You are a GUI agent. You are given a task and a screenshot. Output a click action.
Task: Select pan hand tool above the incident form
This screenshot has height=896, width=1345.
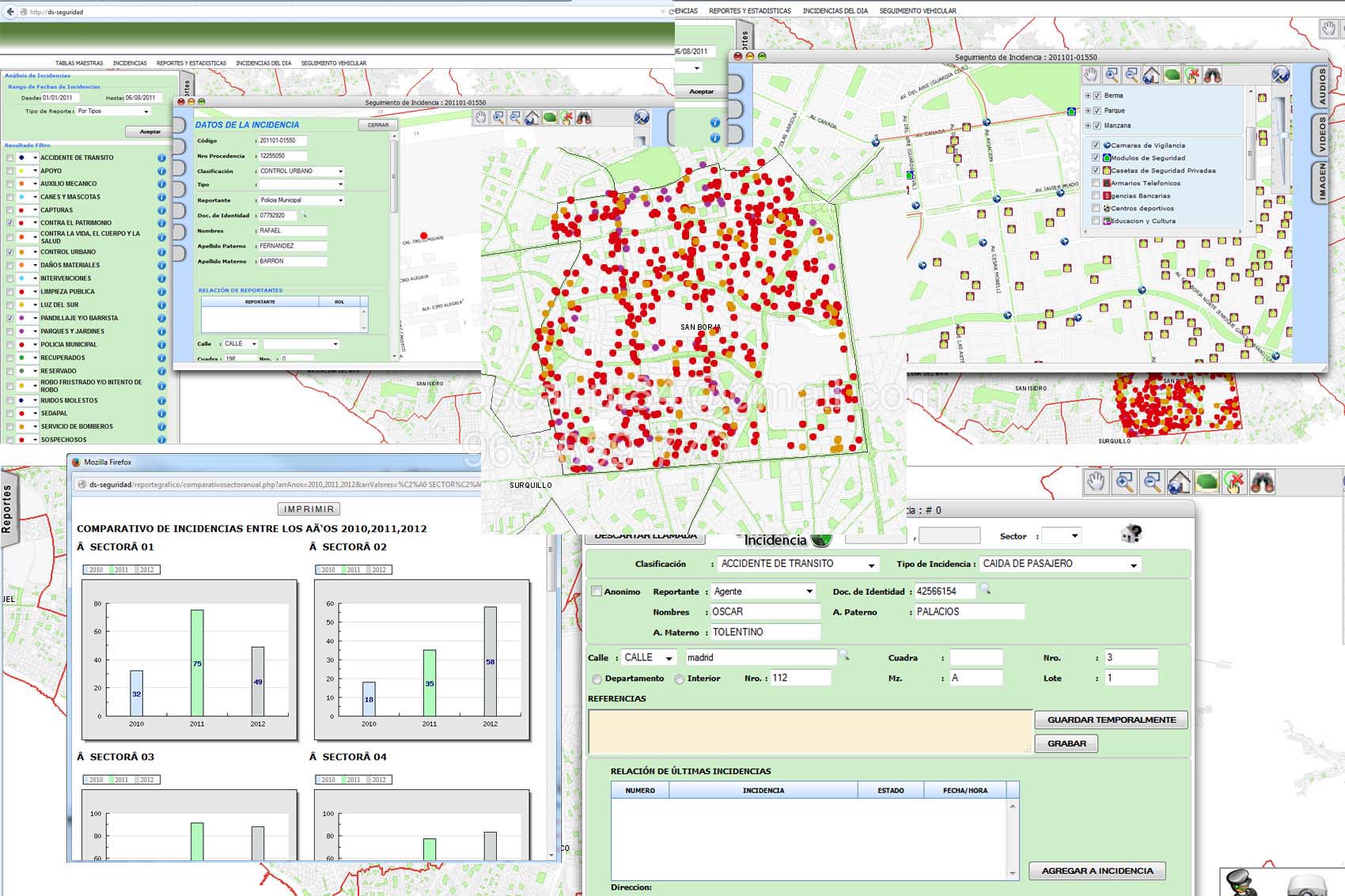(x=1096, y=482)
